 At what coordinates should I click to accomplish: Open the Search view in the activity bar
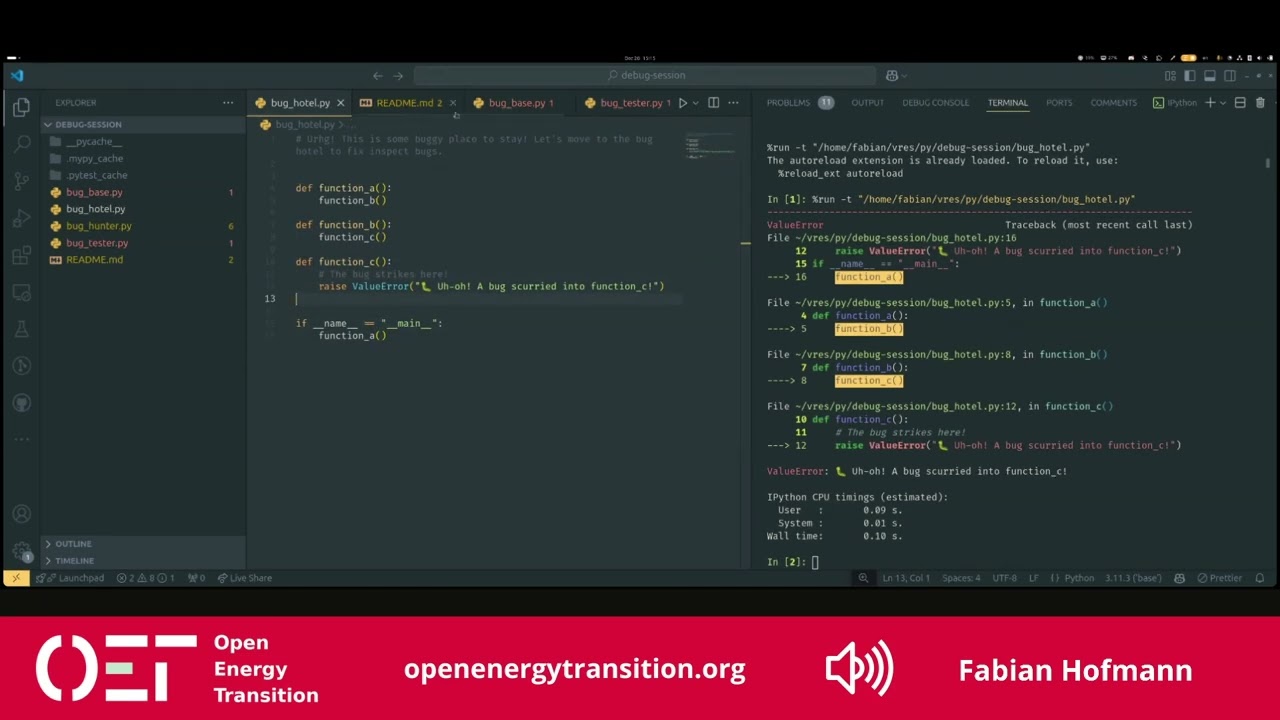pyautogui.click(x=21, y=144)
